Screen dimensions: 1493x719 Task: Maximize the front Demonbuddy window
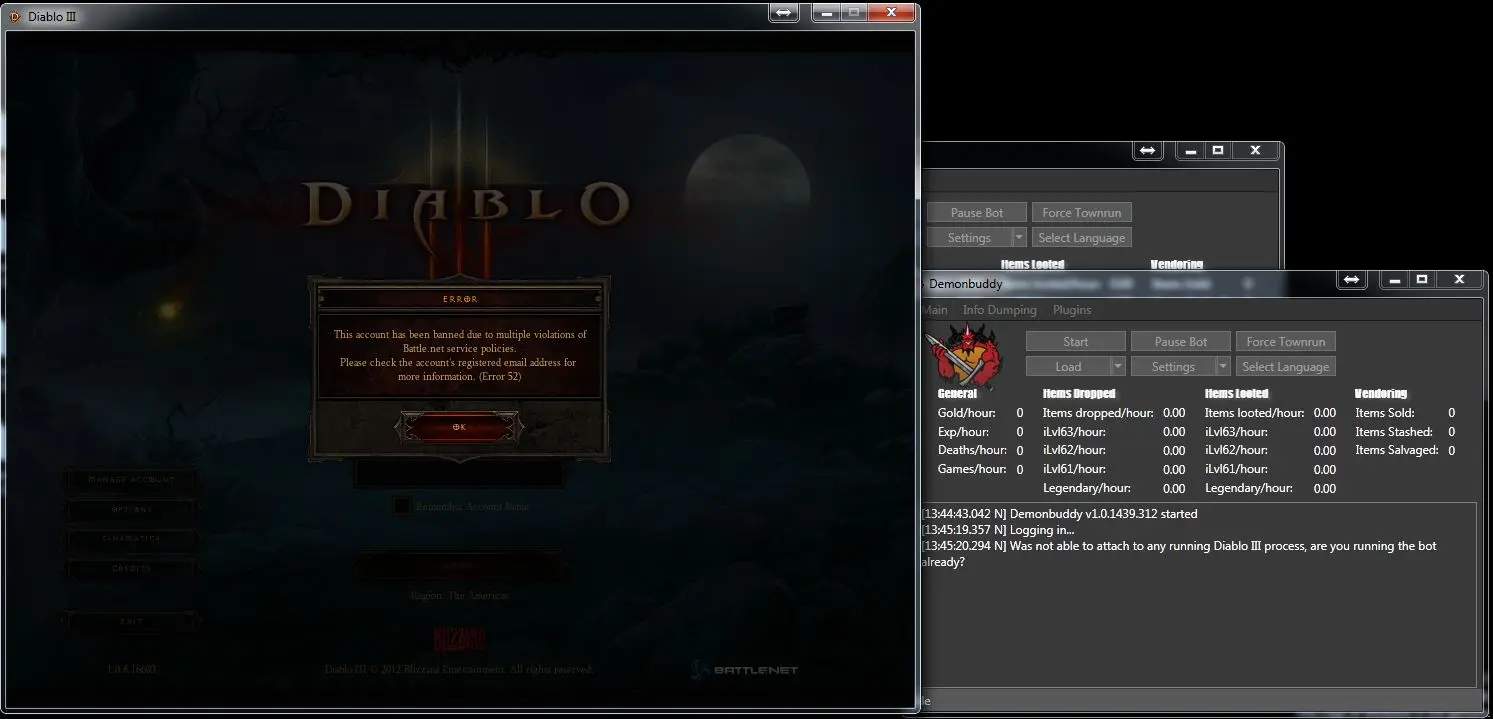[1422, 280]
